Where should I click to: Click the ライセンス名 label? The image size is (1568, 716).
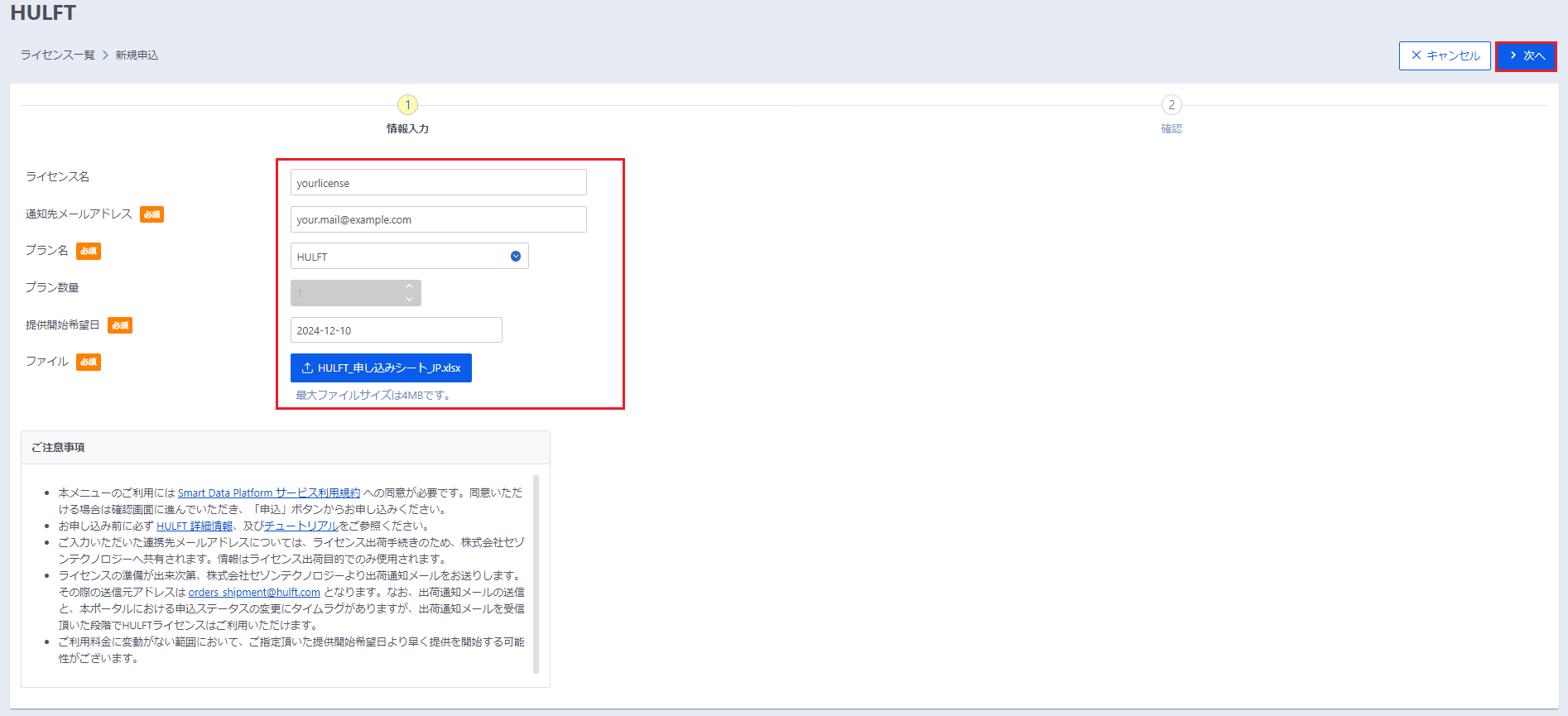58,177
